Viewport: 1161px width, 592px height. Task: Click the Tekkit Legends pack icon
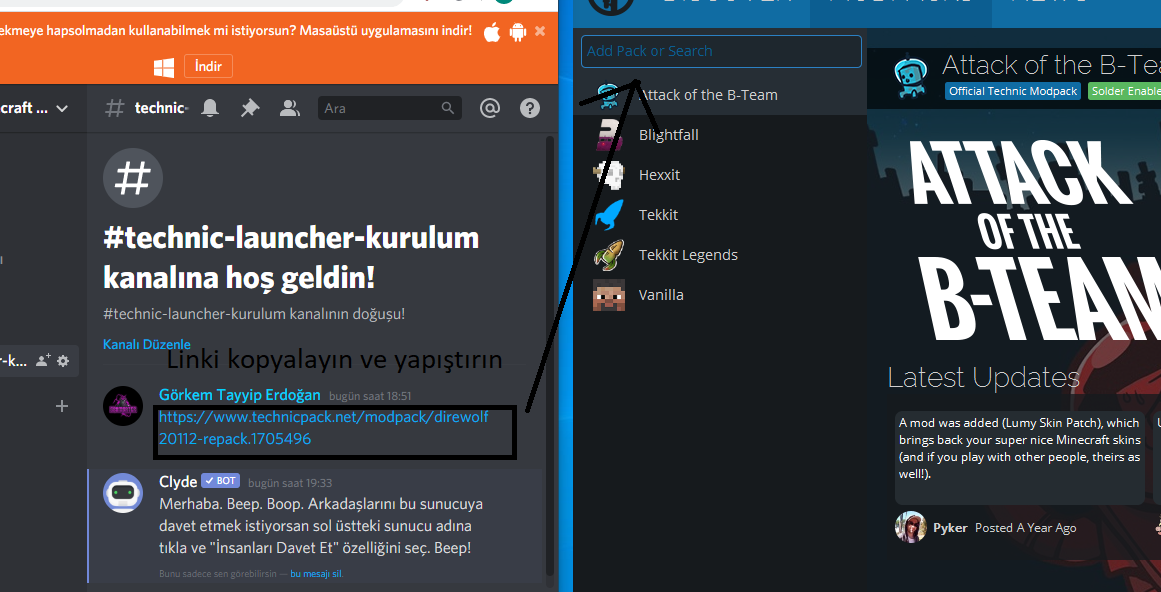coord(609,255)
